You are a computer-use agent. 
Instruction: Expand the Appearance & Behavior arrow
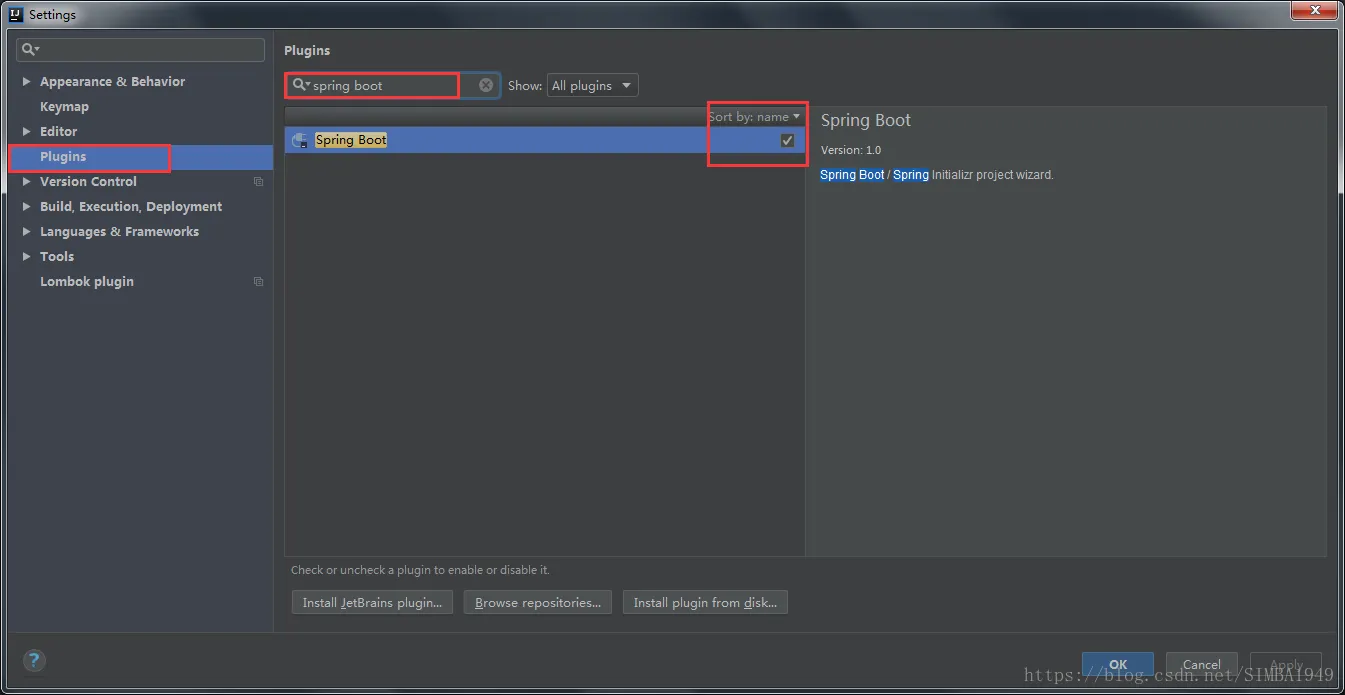click(x=27, y=82)
